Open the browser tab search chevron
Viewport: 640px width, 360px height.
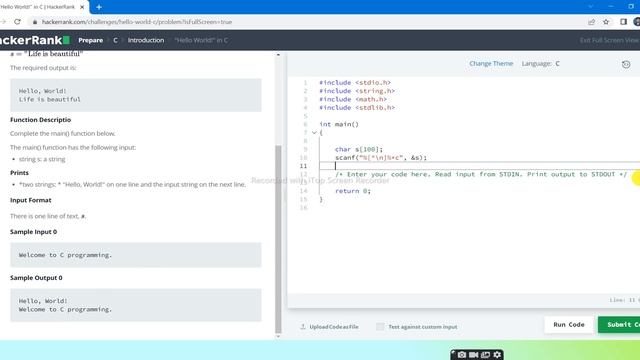pyautogui.click(x=591, y=7)
